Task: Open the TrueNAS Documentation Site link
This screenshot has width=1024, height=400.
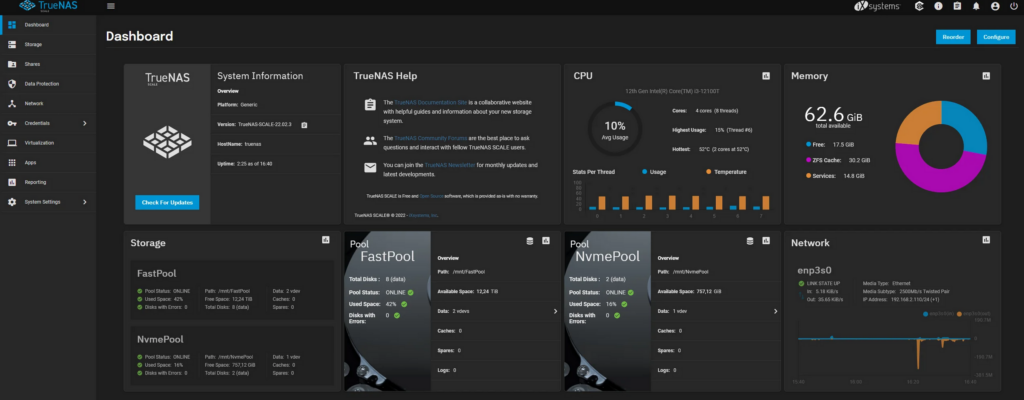Action: click(x=431, y=103)
